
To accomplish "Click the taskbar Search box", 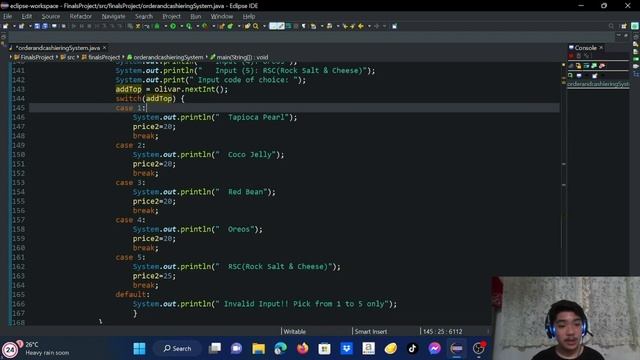I will (177, 348).
